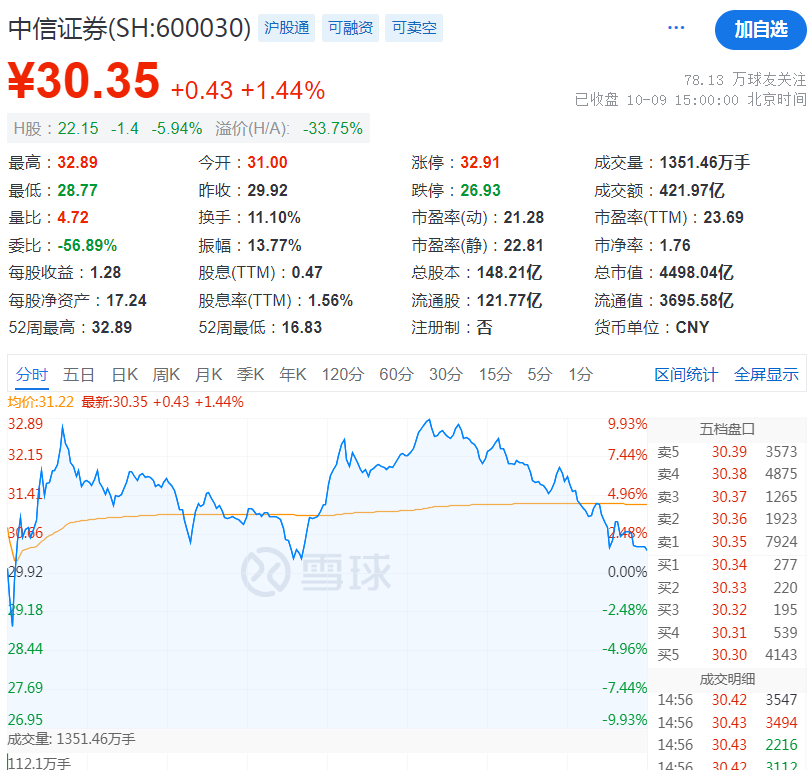Click the 市净率 value 1.76
811x770 pixels.
point(675,245)
